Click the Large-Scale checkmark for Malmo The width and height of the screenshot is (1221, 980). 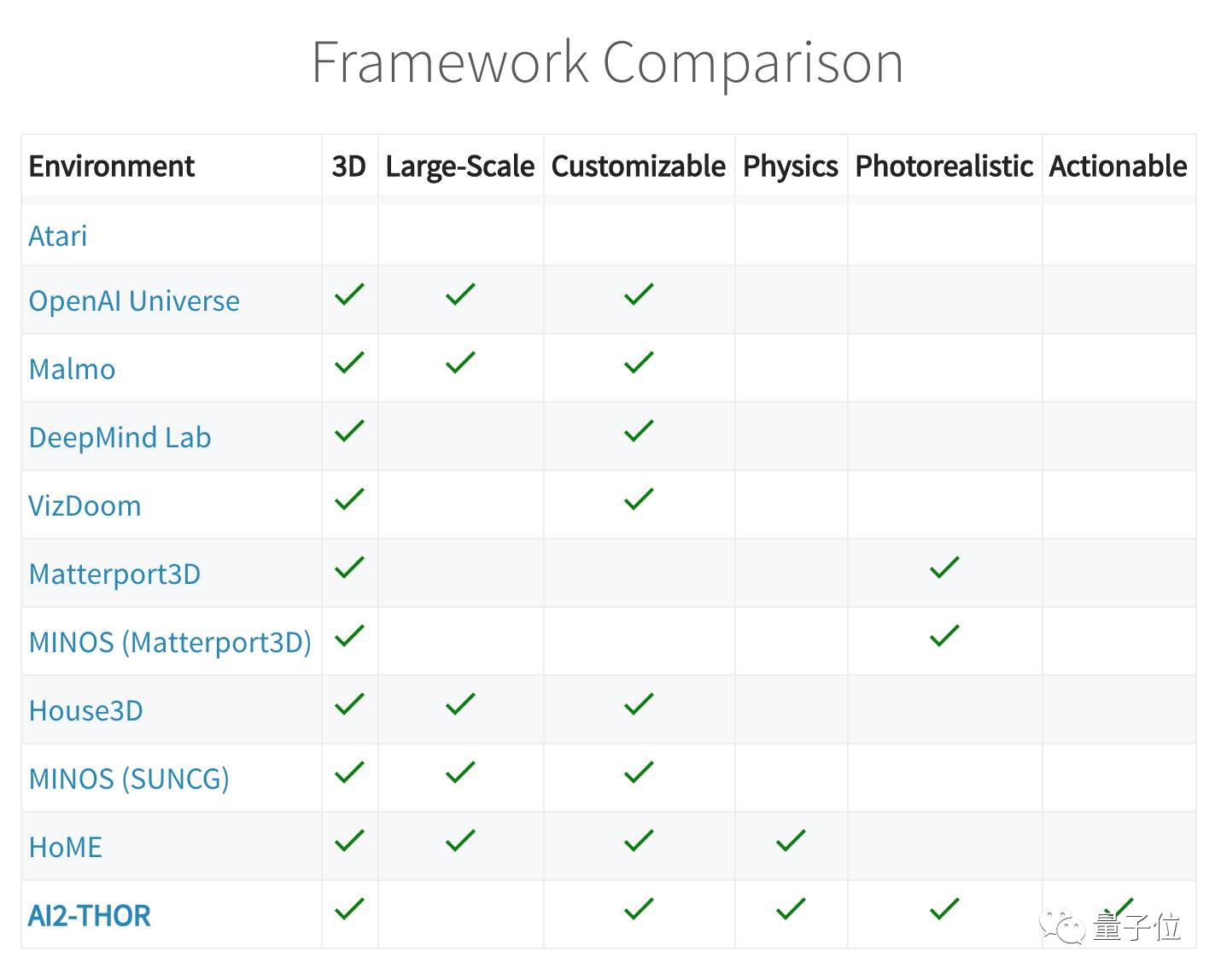pyautogui.click(x=460, y=363)
